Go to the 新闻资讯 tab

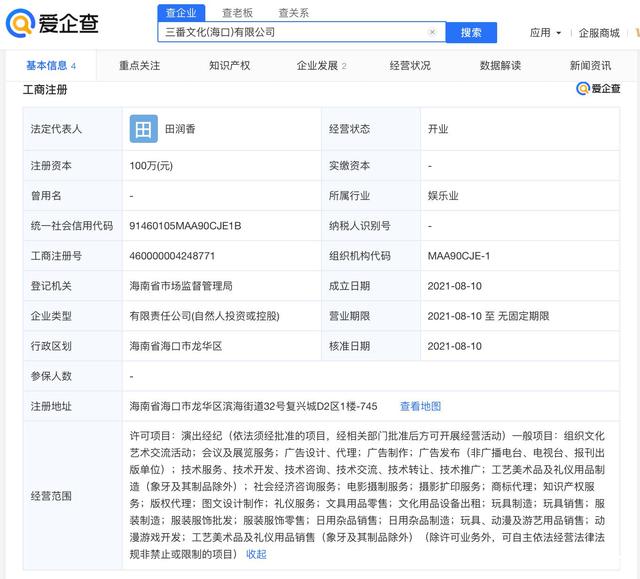590,66
